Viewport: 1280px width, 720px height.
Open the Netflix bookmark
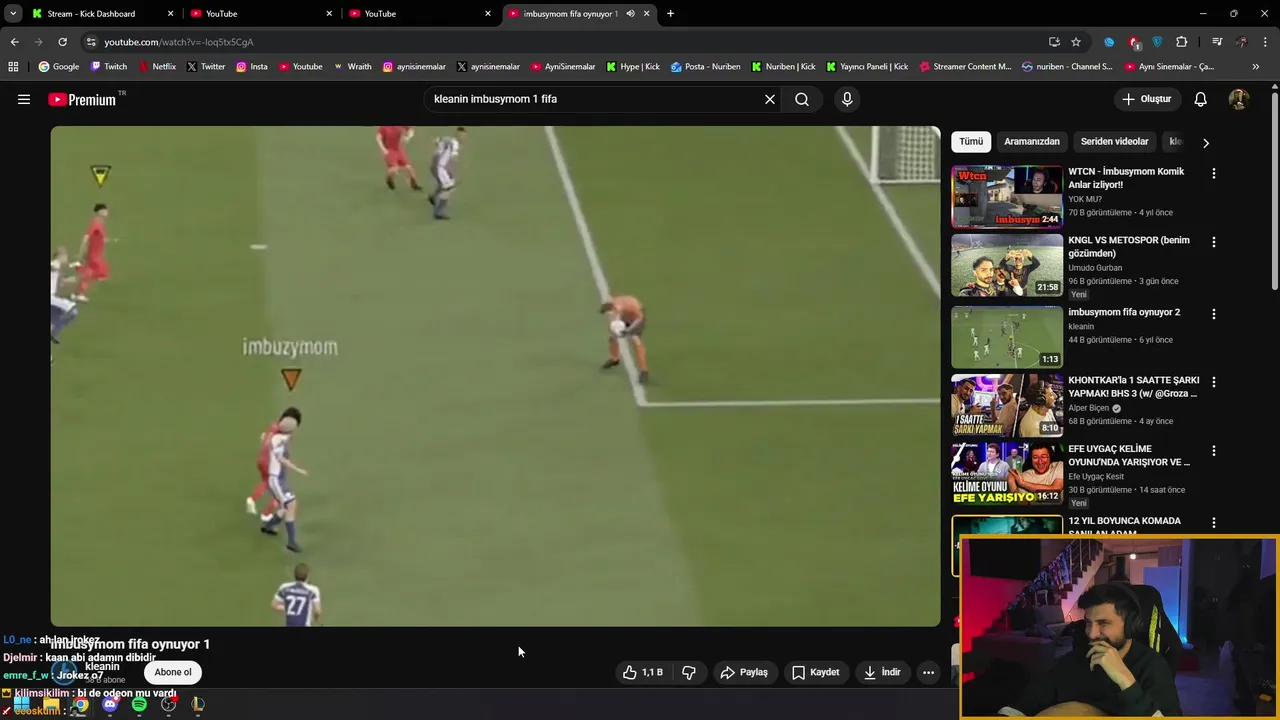coord(157,67)
